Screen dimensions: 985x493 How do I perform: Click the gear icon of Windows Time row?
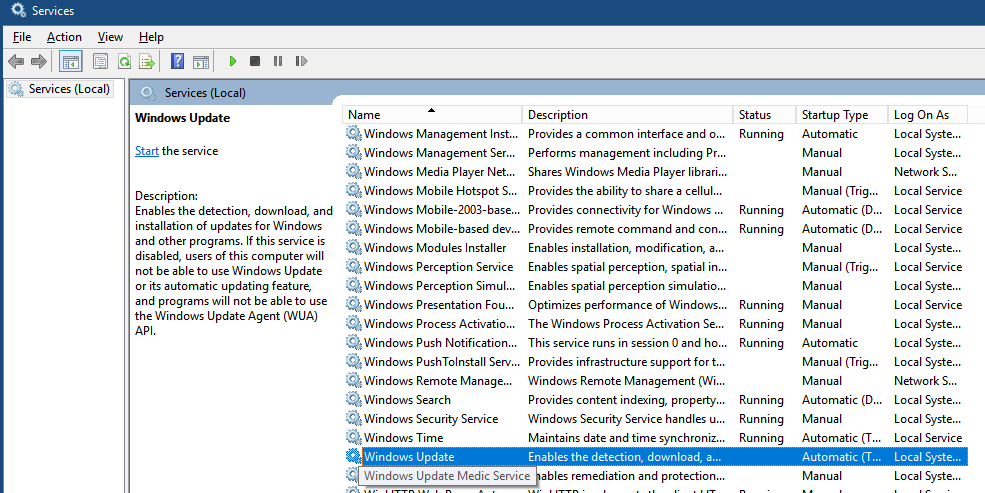pyautogui.click(x=354, y=438)
